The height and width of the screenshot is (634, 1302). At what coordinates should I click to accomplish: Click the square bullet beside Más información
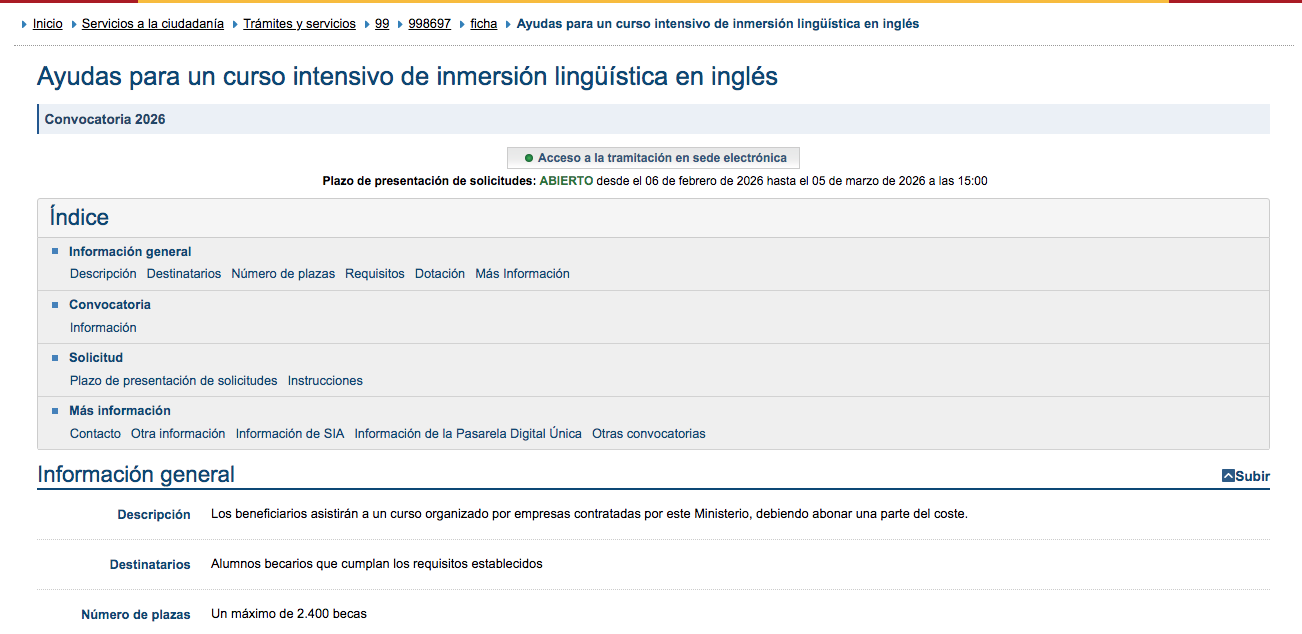54,410
